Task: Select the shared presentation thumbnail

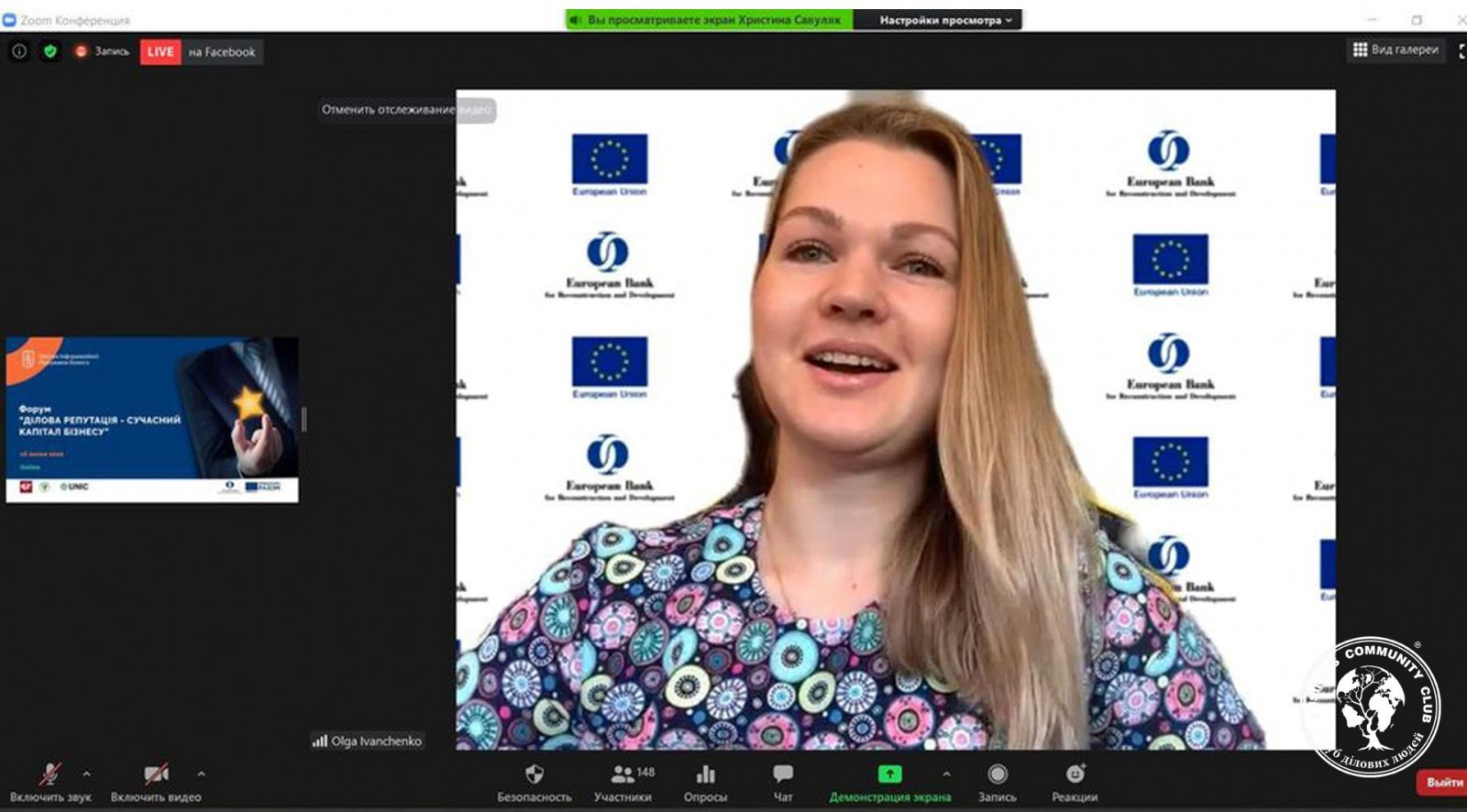Action: pyautogui.click(x=152, y=420)
